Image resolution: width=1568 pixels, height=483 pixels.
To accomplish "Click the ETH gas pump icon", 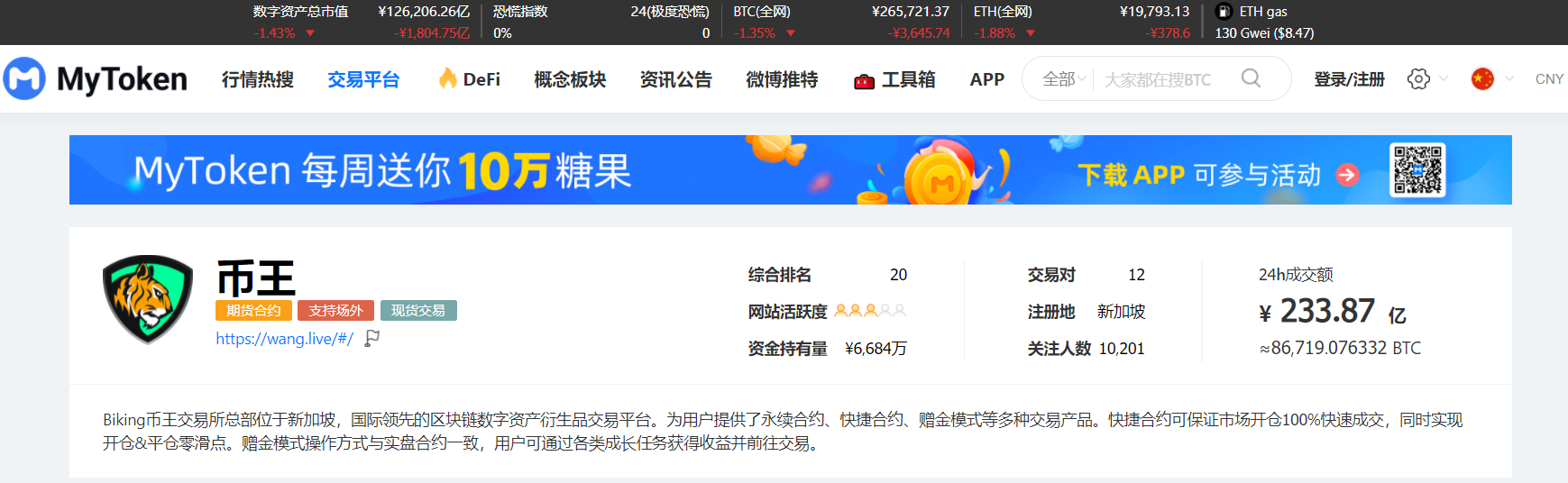I will coord(1224,12).
